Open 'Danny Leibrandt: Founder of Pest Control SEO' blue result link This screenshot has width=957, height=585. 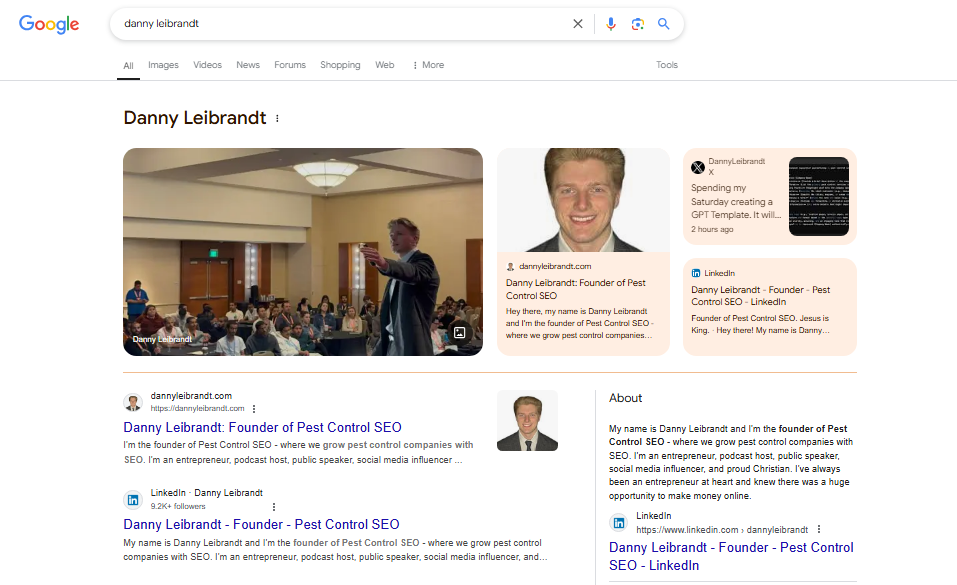click(262, 427)
